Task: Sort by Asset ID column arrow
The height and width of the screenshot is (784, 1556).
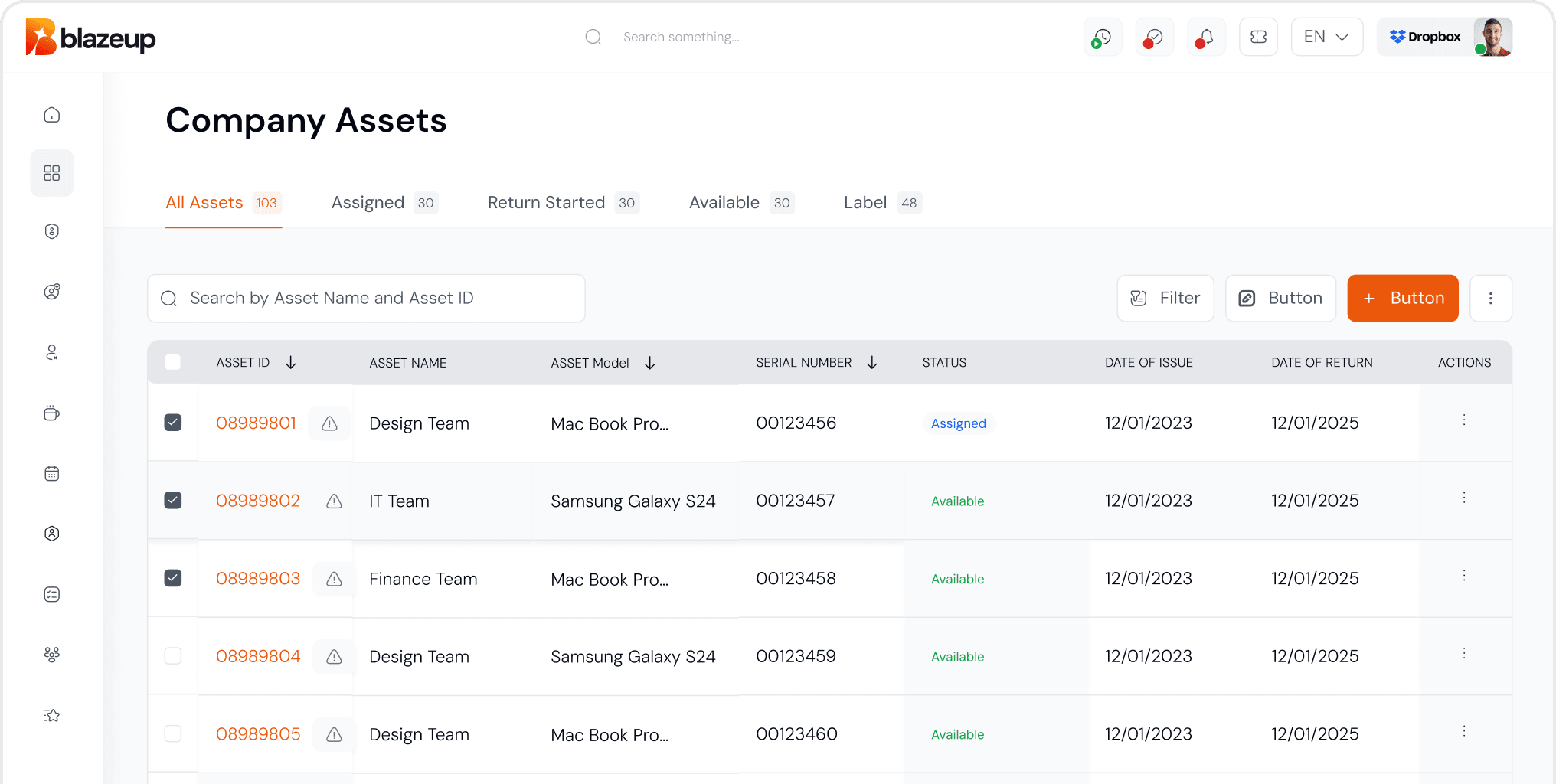Action: click(x=291, y=363)
